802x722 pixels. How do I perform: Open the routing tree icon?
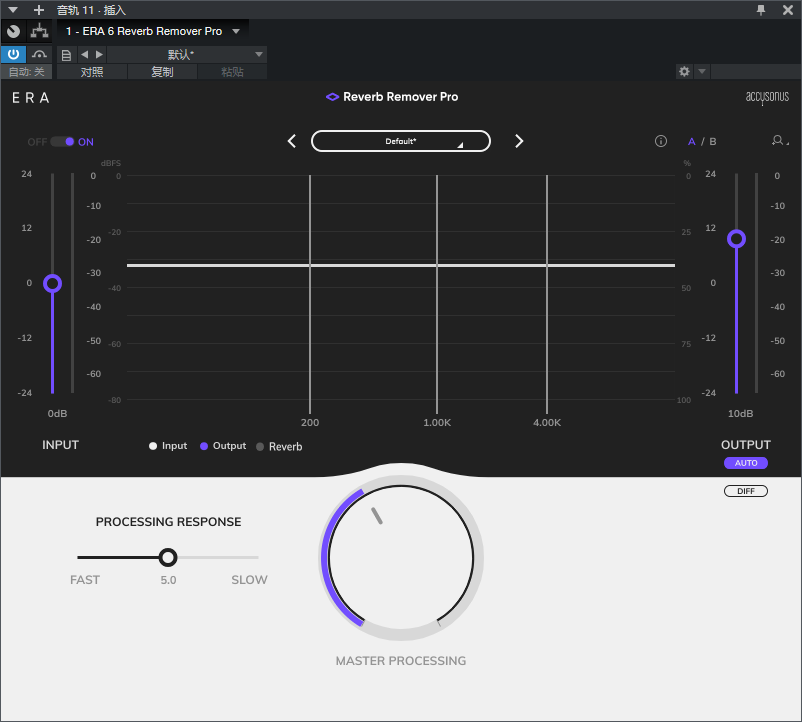coord(39,31)
